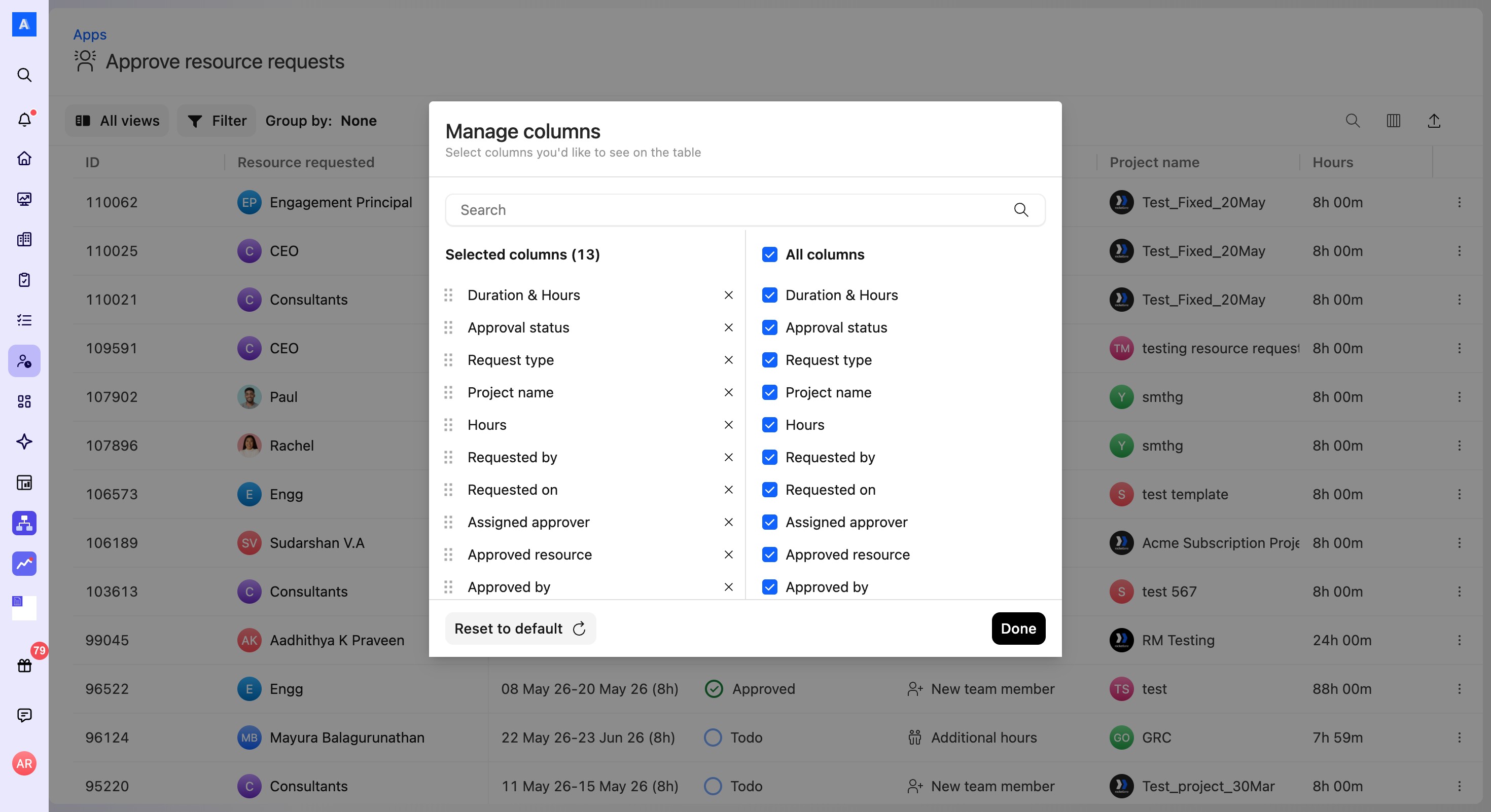Click the search magnifier inside the columns field
Image resolution: width=1491 pixels, height=812 pixels.
[x=1021, y=210]
